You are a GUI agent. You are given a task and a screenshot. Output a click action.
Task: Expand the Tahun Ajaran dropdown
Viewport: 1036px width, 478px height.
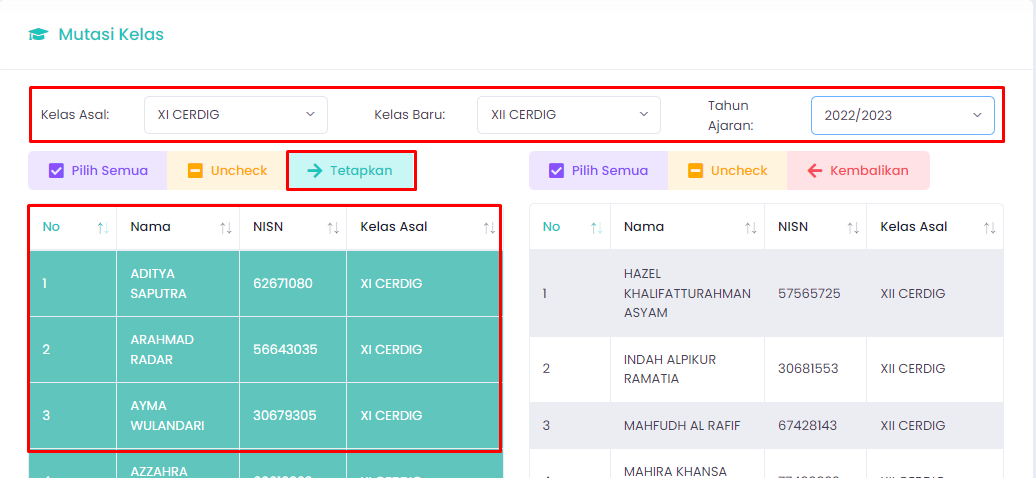click(902, 116)
